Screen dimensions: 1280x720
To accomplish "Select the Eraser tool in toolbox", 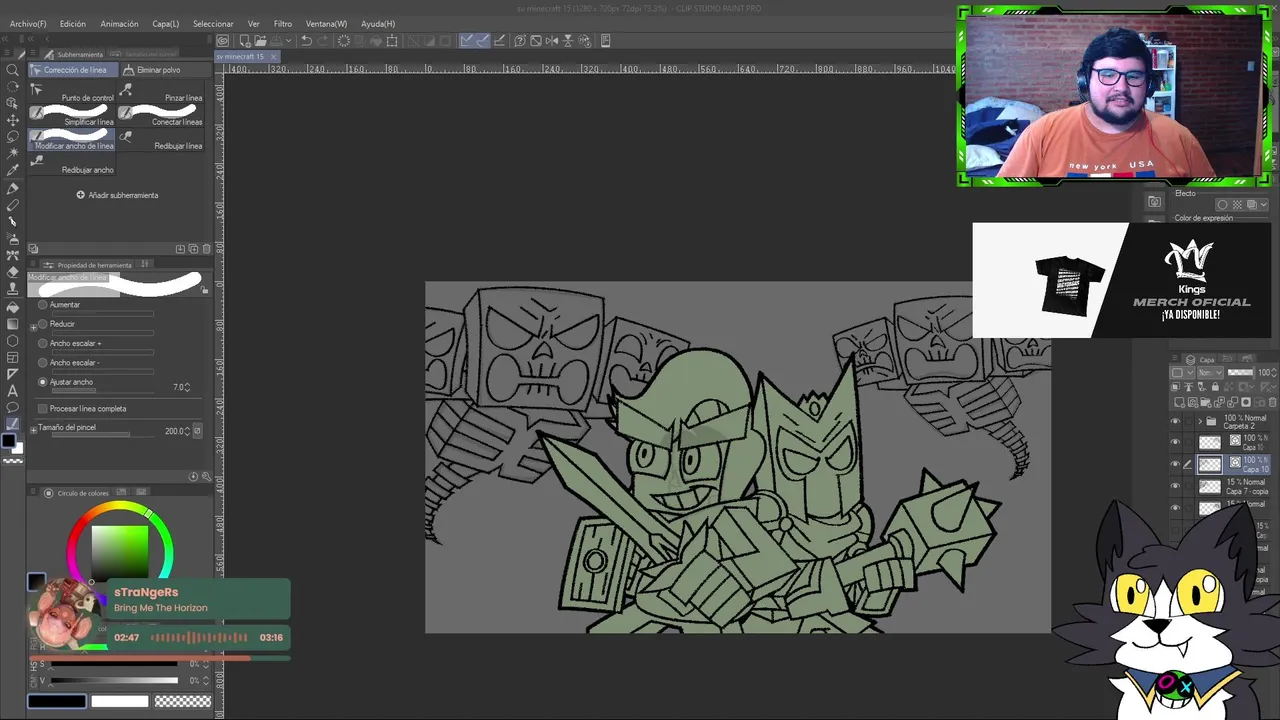I will 13,272.
